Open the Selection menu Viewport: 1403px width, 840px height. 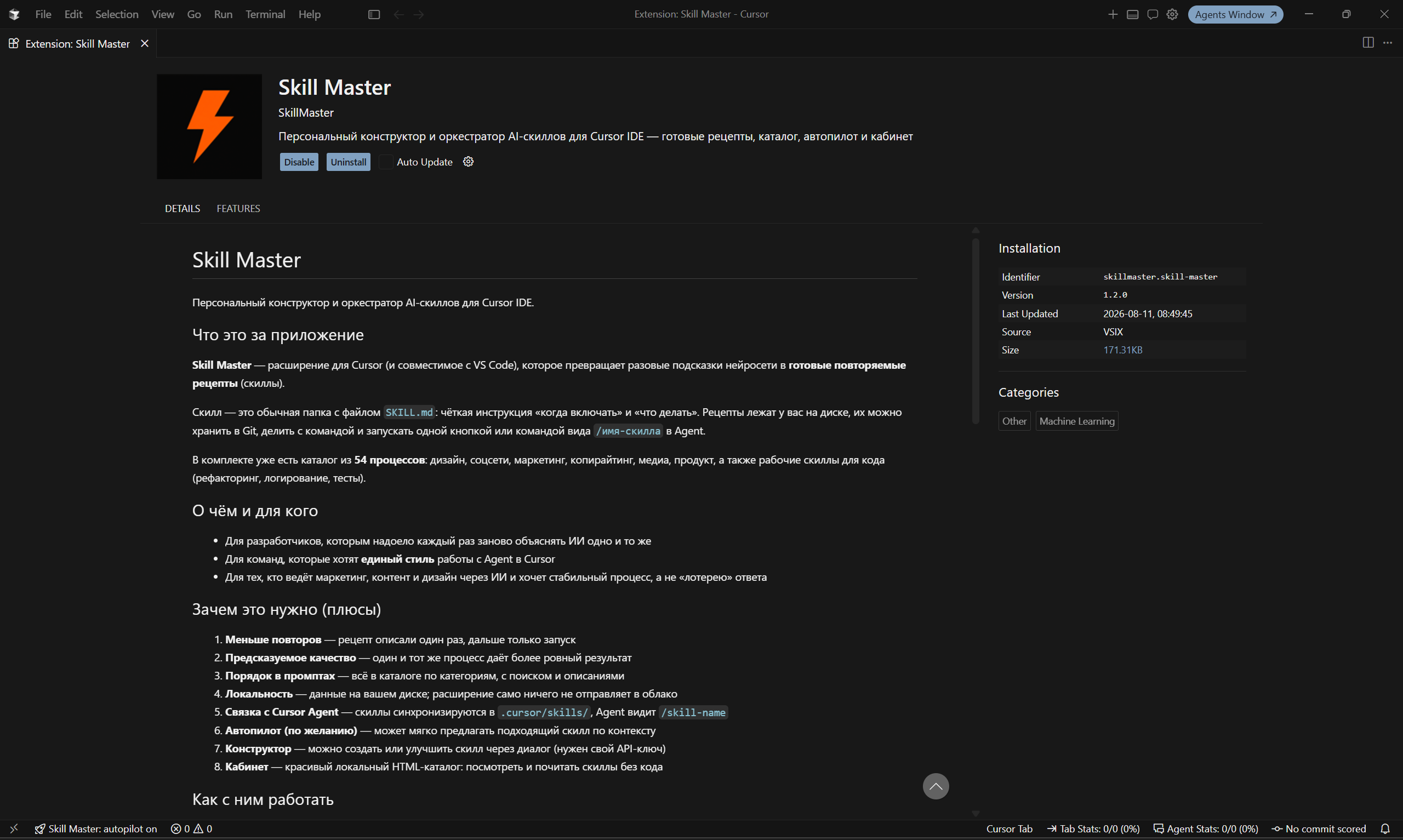[117, 14]
